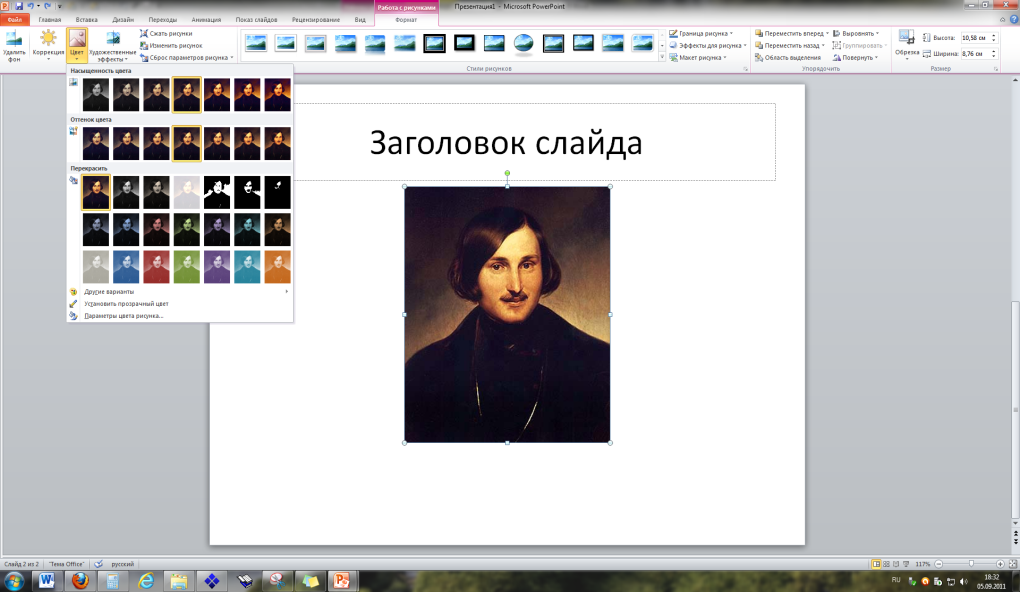Open Эффекты для рисунка dropdown
Screen dimensions: 1020x592
click(708, 46)
